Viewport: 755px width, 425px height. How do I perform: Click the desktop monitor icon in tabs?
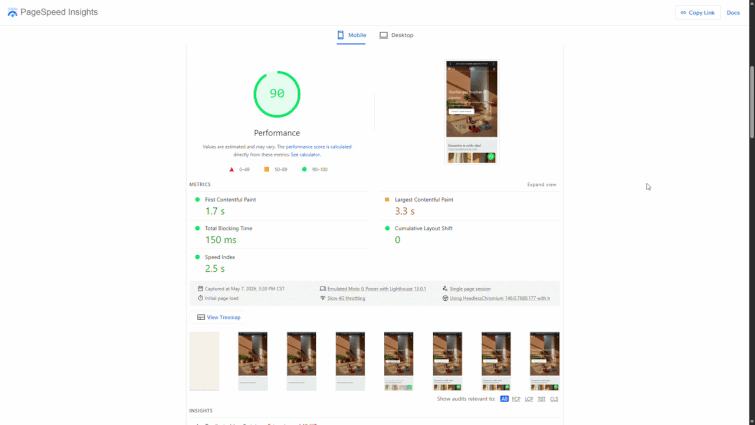tap(383, 35)
